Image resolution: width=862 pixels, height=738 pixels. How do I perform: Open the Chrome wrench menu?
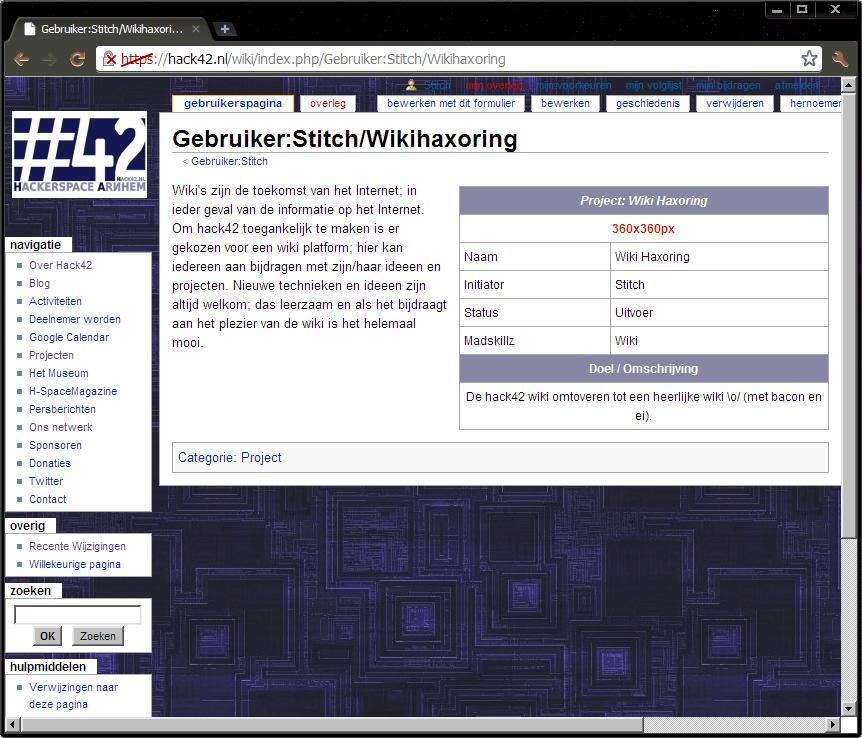point(840,59)
